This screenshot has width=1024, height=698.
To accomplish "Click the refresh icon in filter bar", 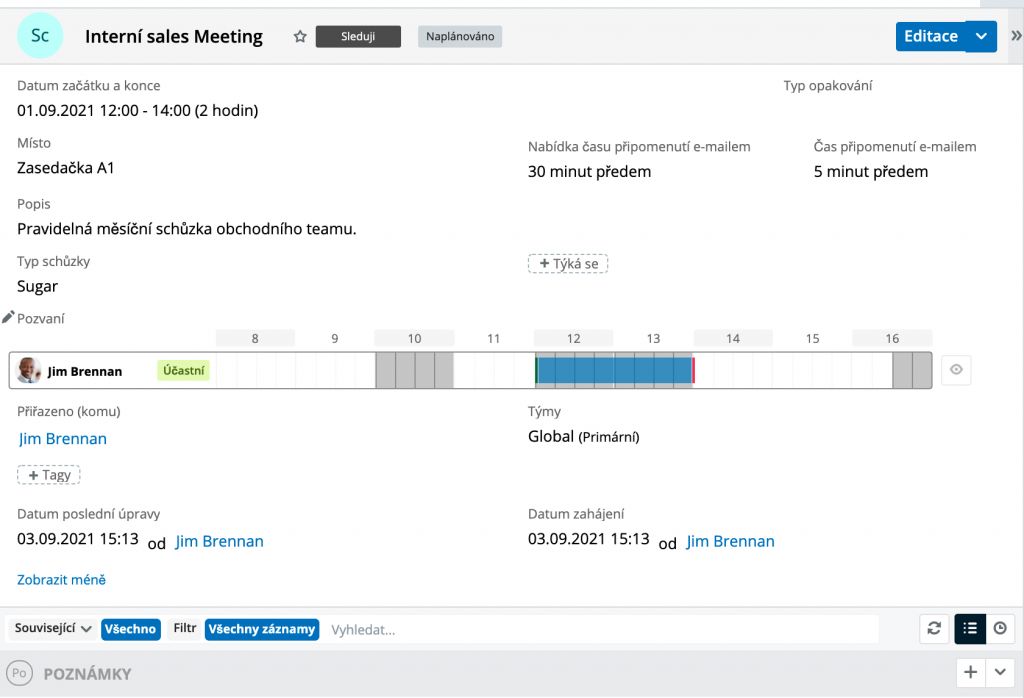I will pos(934,628).
